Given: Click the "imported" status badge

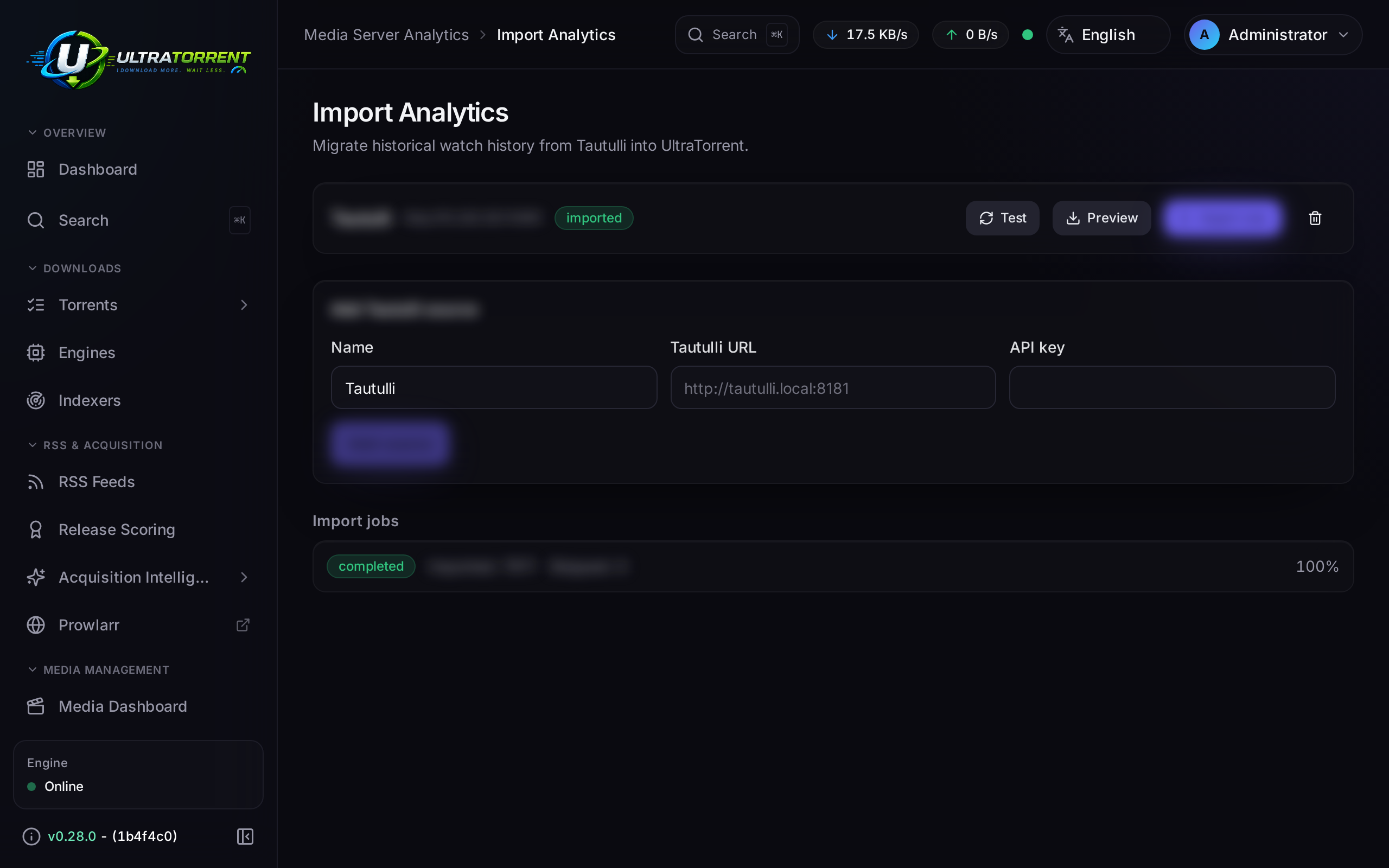Looking at the screenshot, I should tap(594, 218).
